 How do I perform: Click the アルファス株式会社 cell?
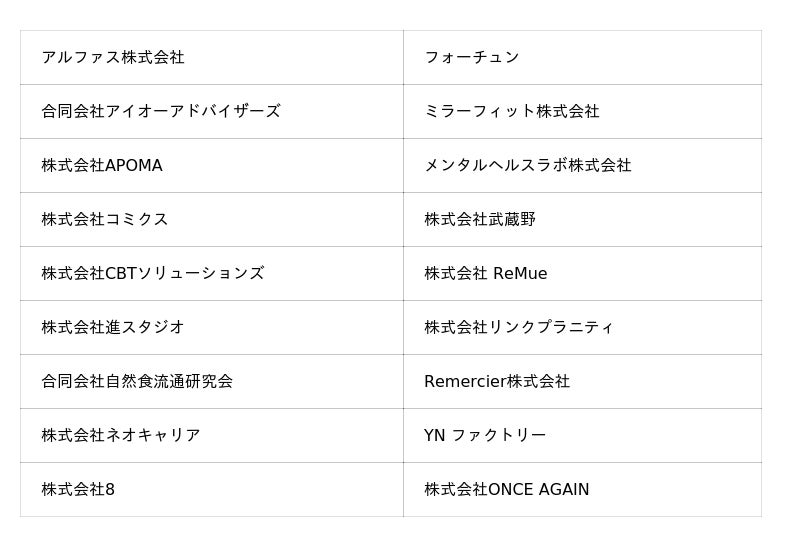pyautogui.click(x=113, y=58)
